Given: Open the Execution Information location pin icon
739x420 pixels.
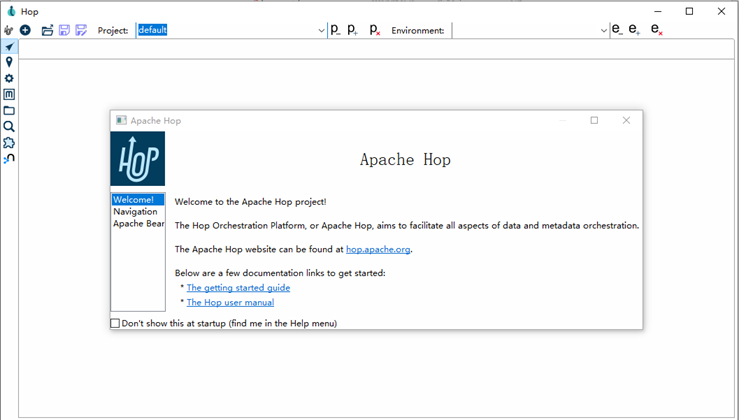Looking at the screenshot, I should tap(9, 62).
